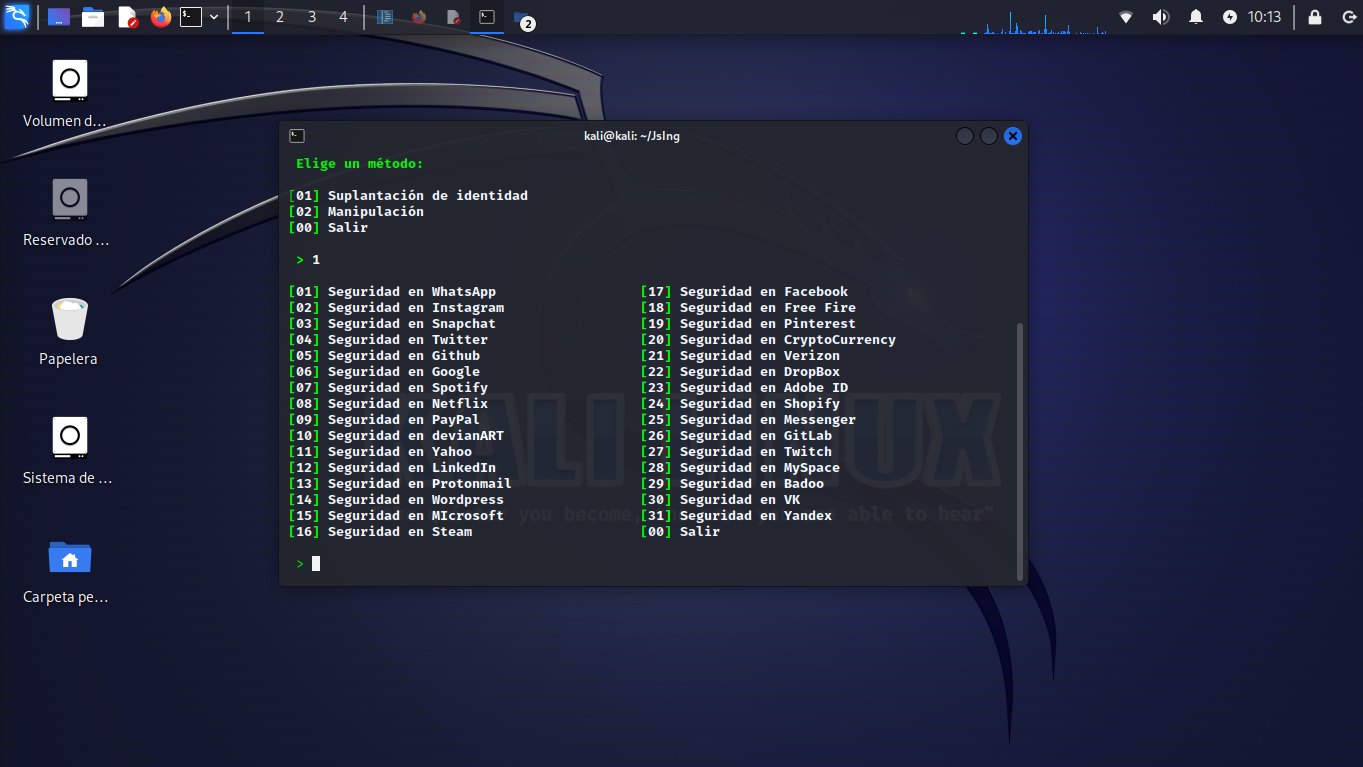Screen dimensions: 1363x767
Task: Click 'Seguridad en Yahoo' entry
Action: 400,452
